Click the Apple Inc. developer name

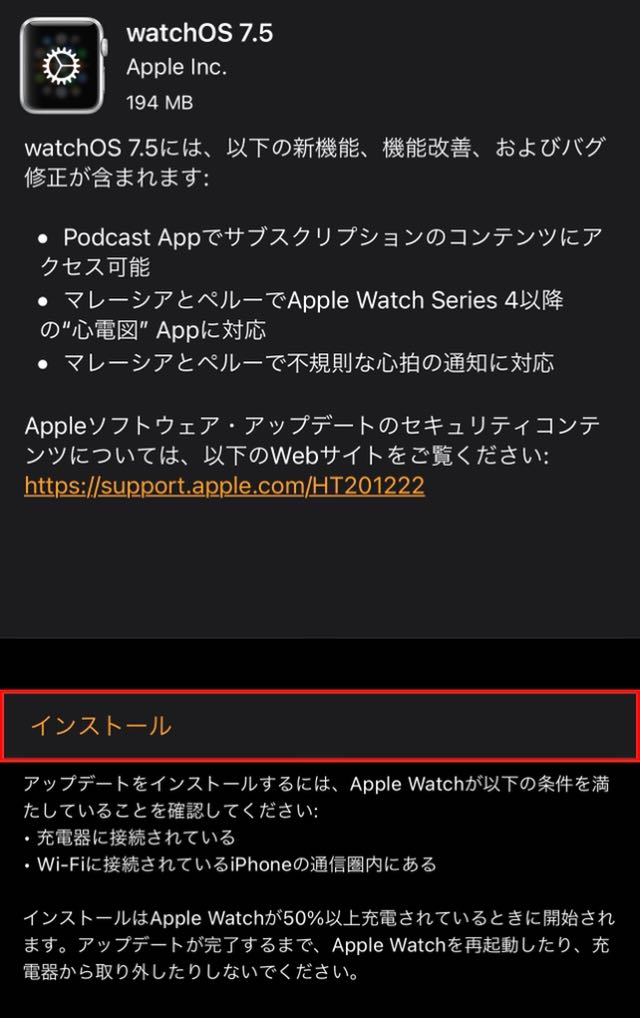point(177,67)
